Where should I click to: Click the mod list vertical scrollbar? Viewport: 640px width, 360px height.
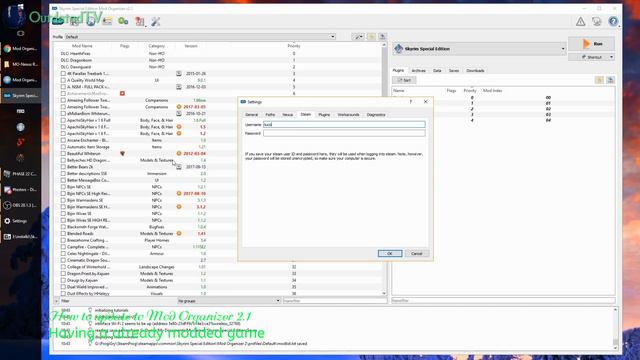384,169
